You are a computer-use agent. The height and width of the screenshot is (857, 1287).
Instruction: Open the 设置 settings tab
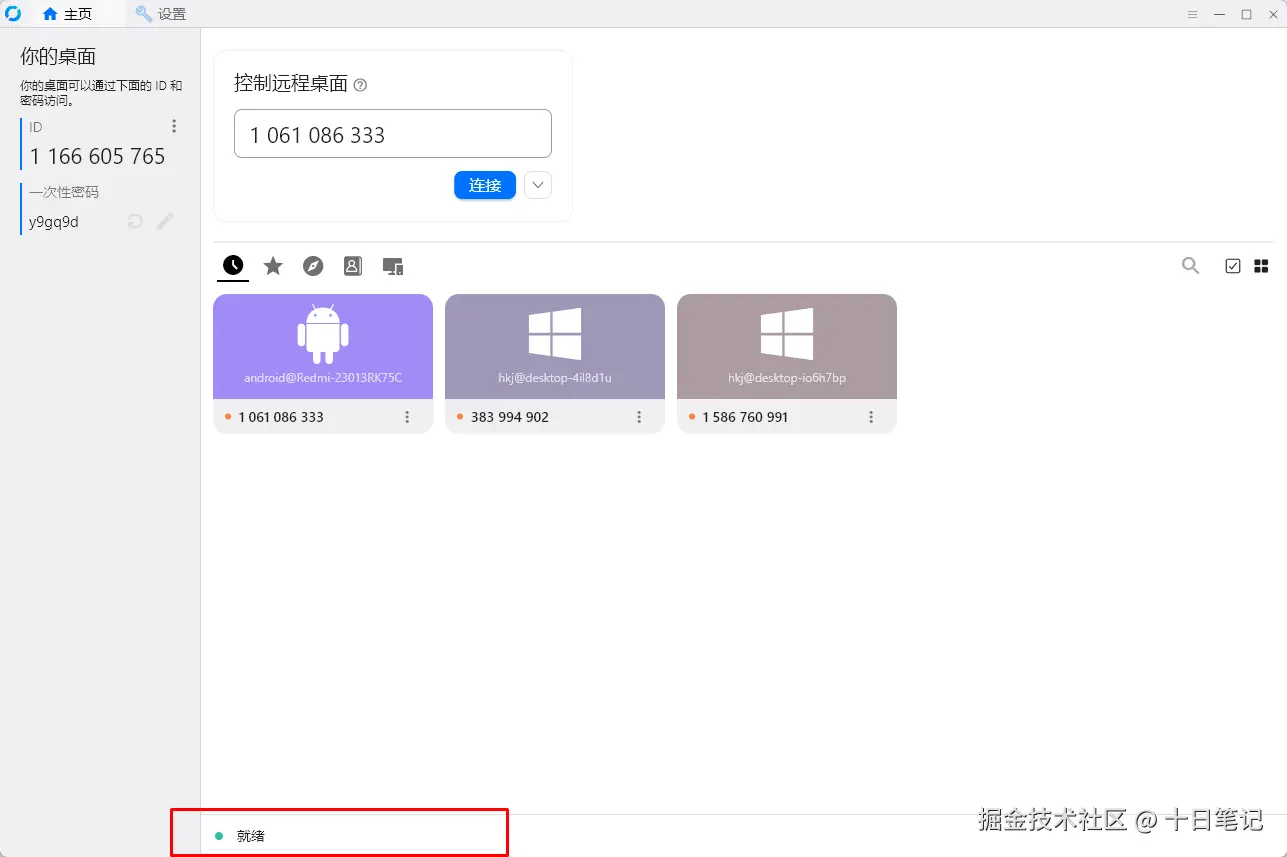(x=160, y=14)
